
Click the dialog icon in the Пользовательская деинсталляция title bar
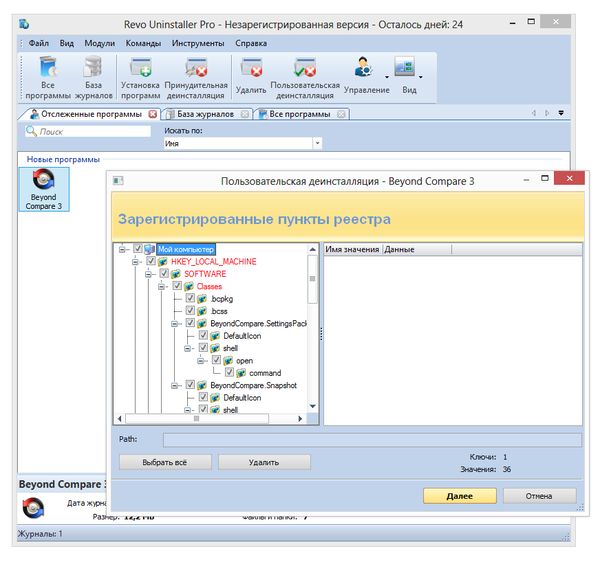pos(118,181)
